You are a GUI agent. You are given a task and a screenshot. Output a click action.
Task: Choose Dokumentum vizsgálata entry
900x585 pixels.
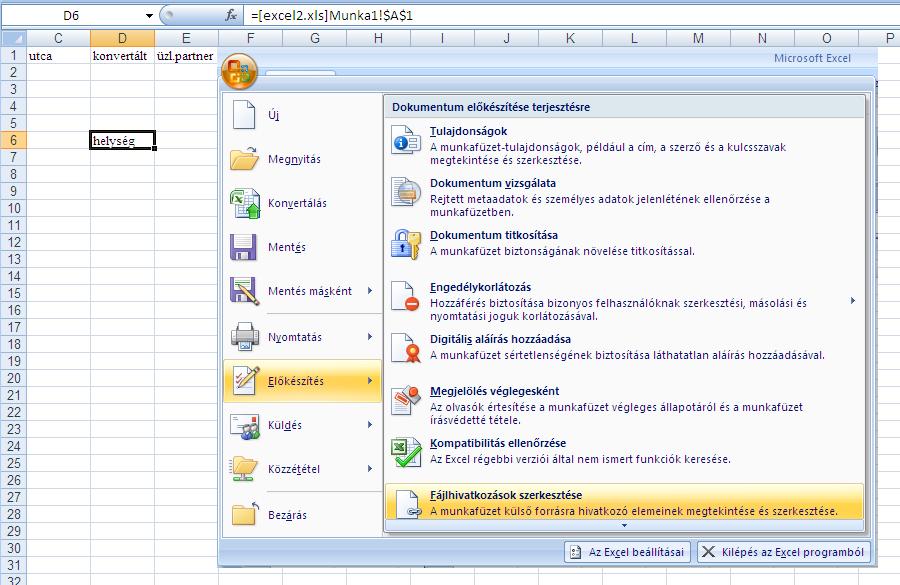coord(624,197)
